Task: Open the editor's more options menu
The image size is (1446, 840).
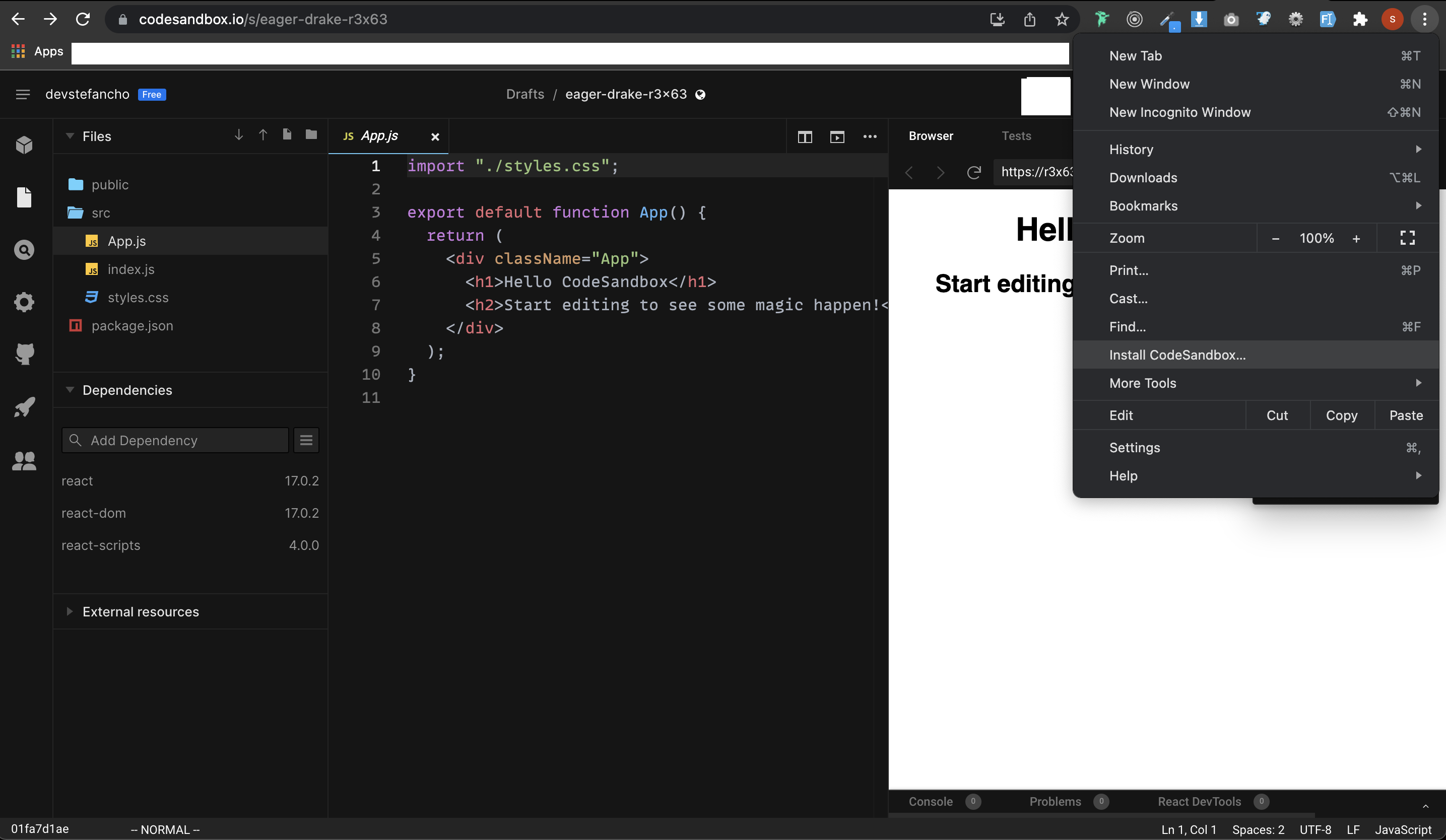Action: point(870,136)
